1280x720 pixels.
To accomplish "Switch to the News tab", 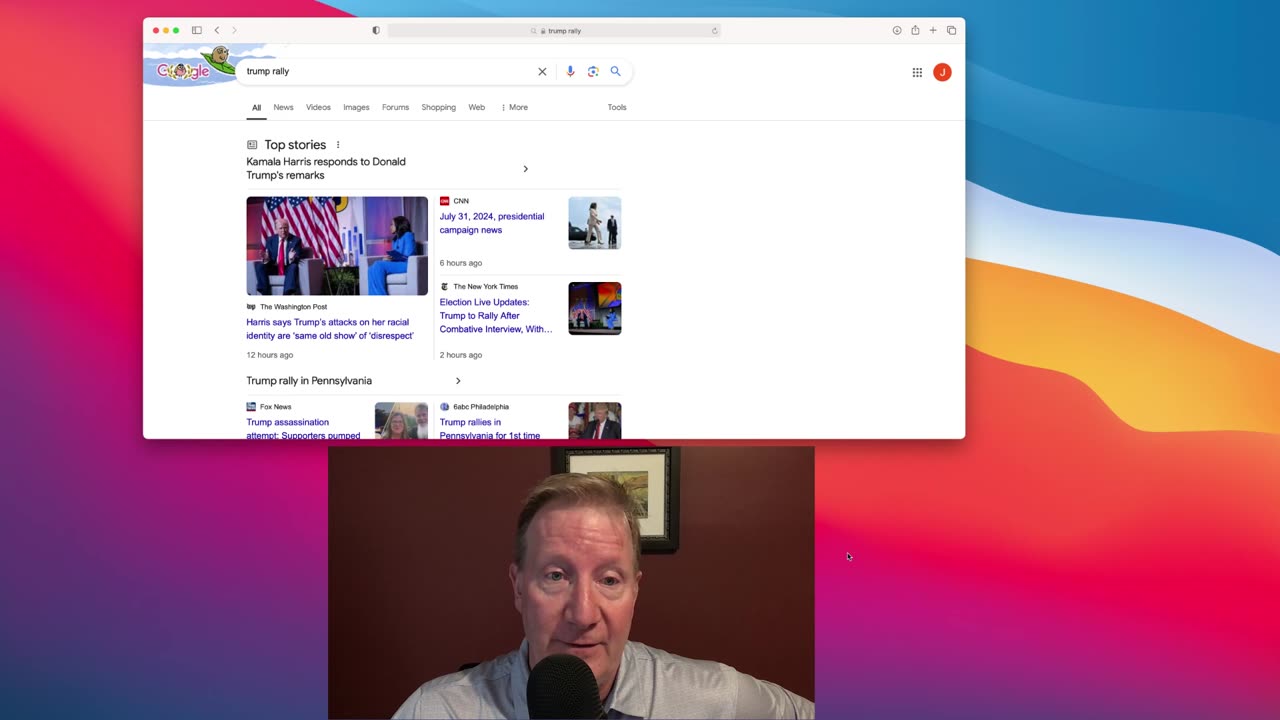I will click(284, 107).
